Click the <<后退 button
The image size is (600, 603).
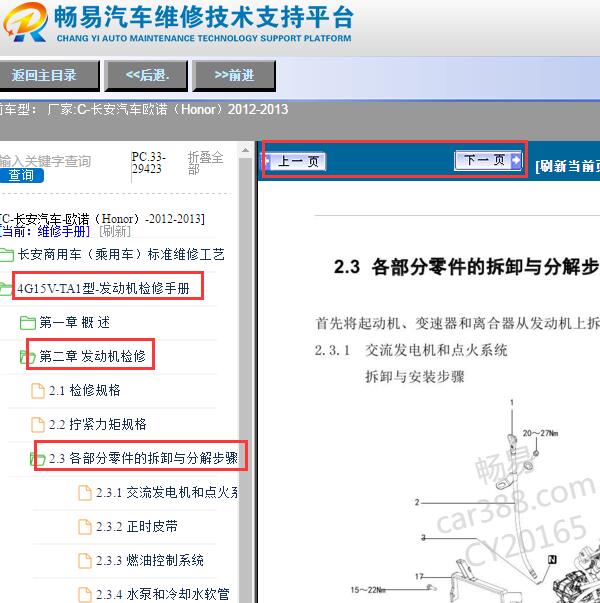click(147, 75)
